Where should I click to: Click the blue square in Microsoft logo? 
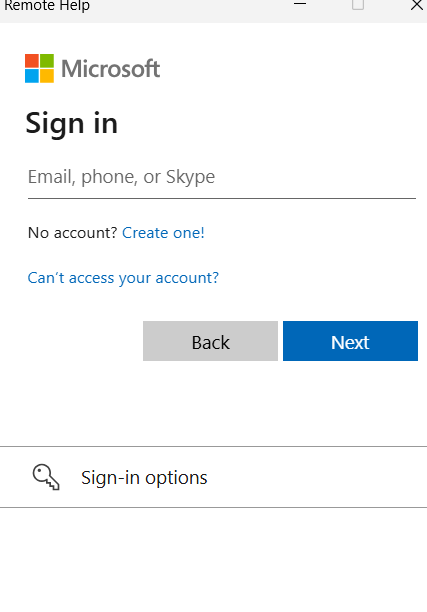[x=32, y=76]
